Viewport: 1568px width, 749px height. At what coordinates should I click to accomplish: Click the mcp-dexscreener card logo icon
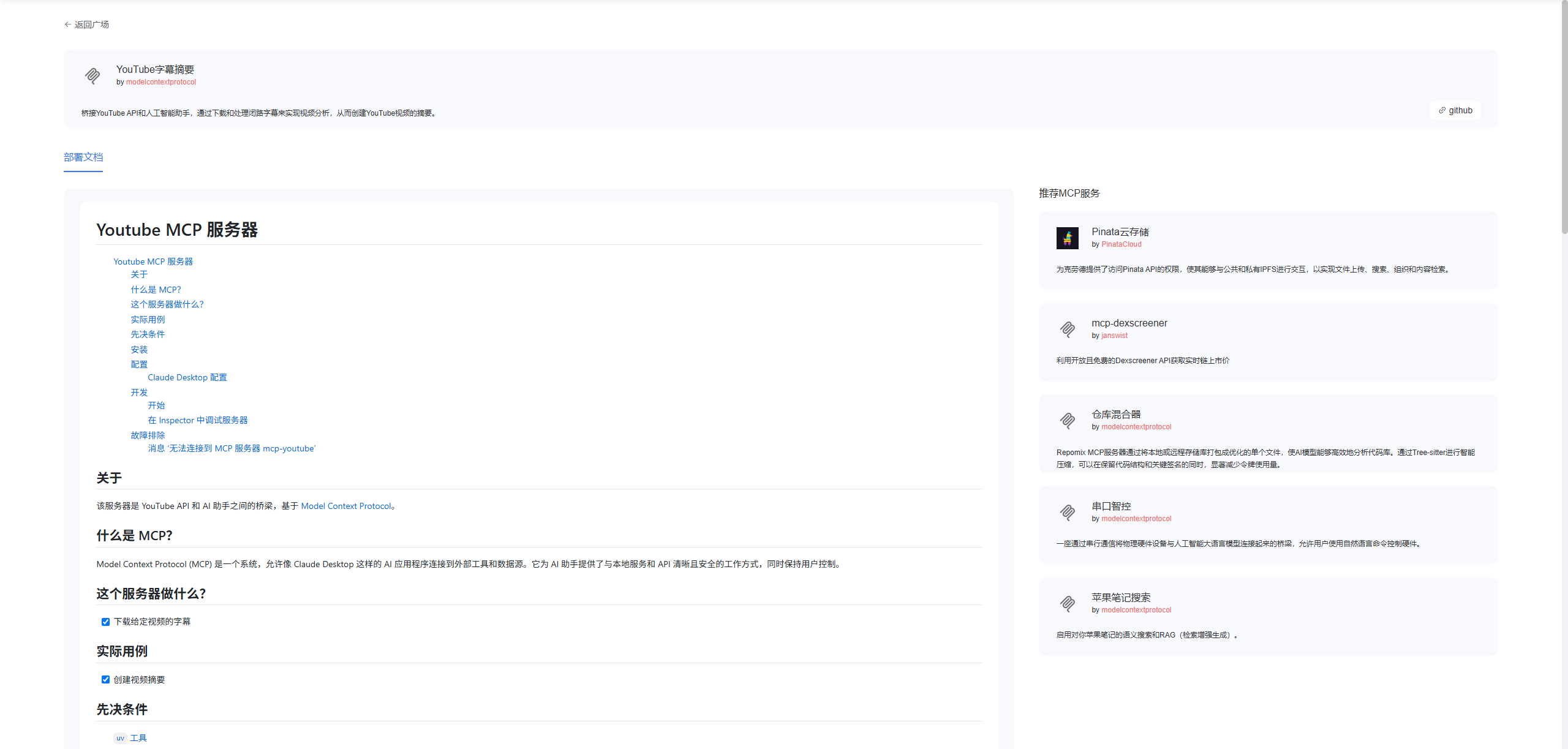click(1067, 329)
